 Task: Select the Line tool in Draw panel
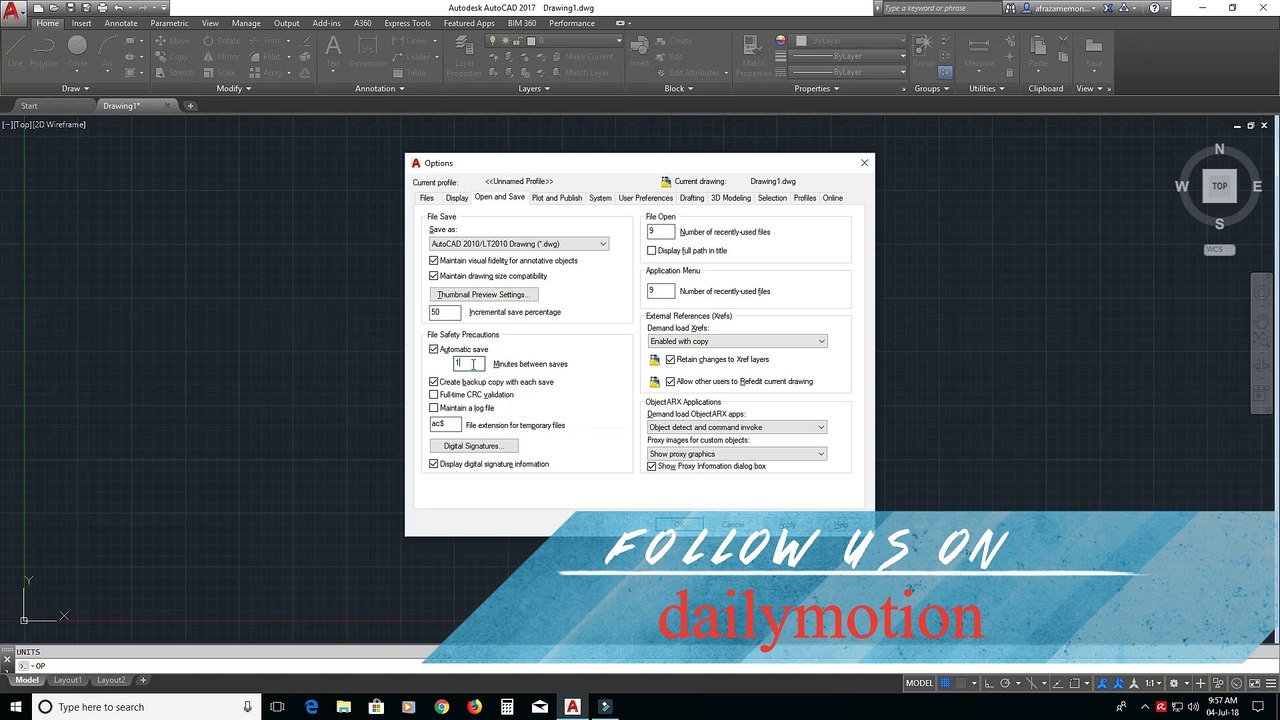(x=15, y=51)
